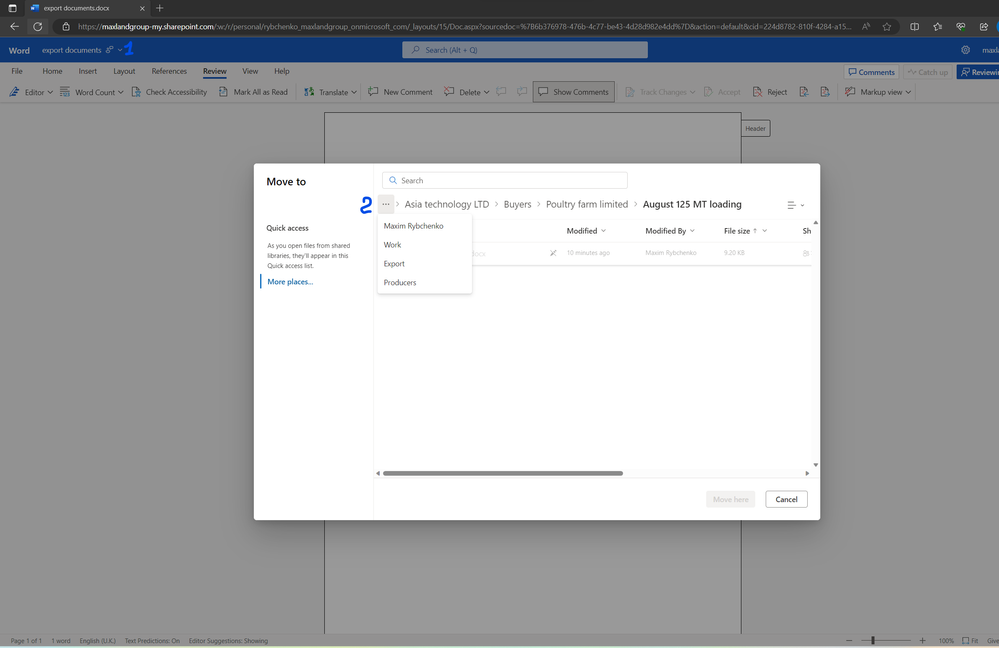Open the breadcrumb ellipsis menu in Move to dialog
This screenshot has width=999, height=648.
tap(385, 205)
